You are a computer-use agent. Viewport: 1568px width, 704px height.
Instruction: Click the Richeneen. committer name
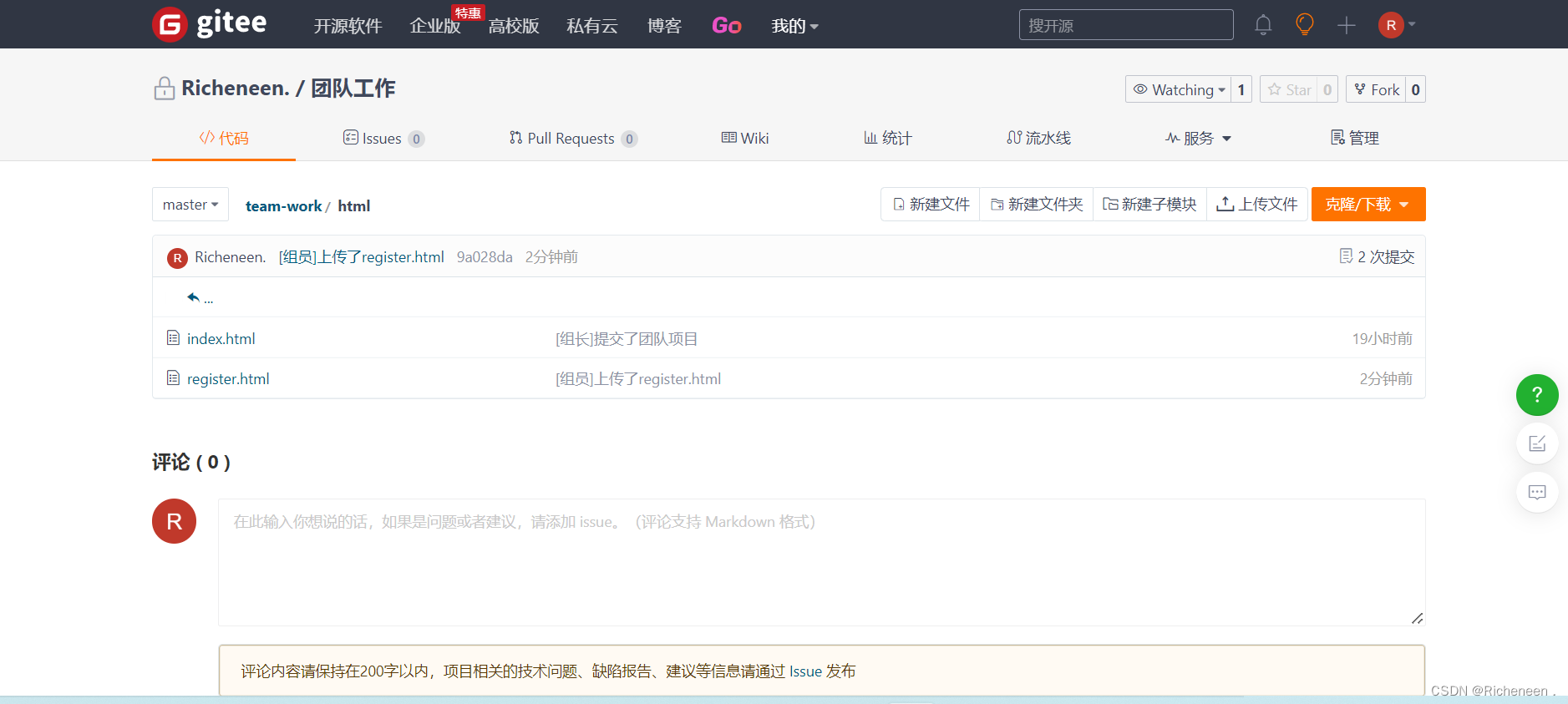tap(230, 257)
